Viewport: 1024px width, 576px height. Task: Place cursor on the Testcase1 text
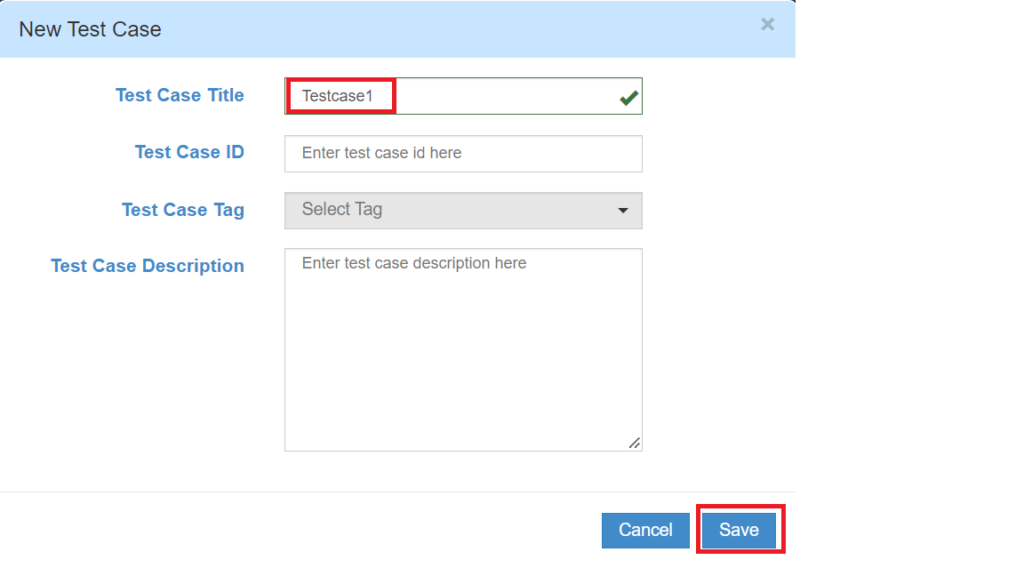337,97
